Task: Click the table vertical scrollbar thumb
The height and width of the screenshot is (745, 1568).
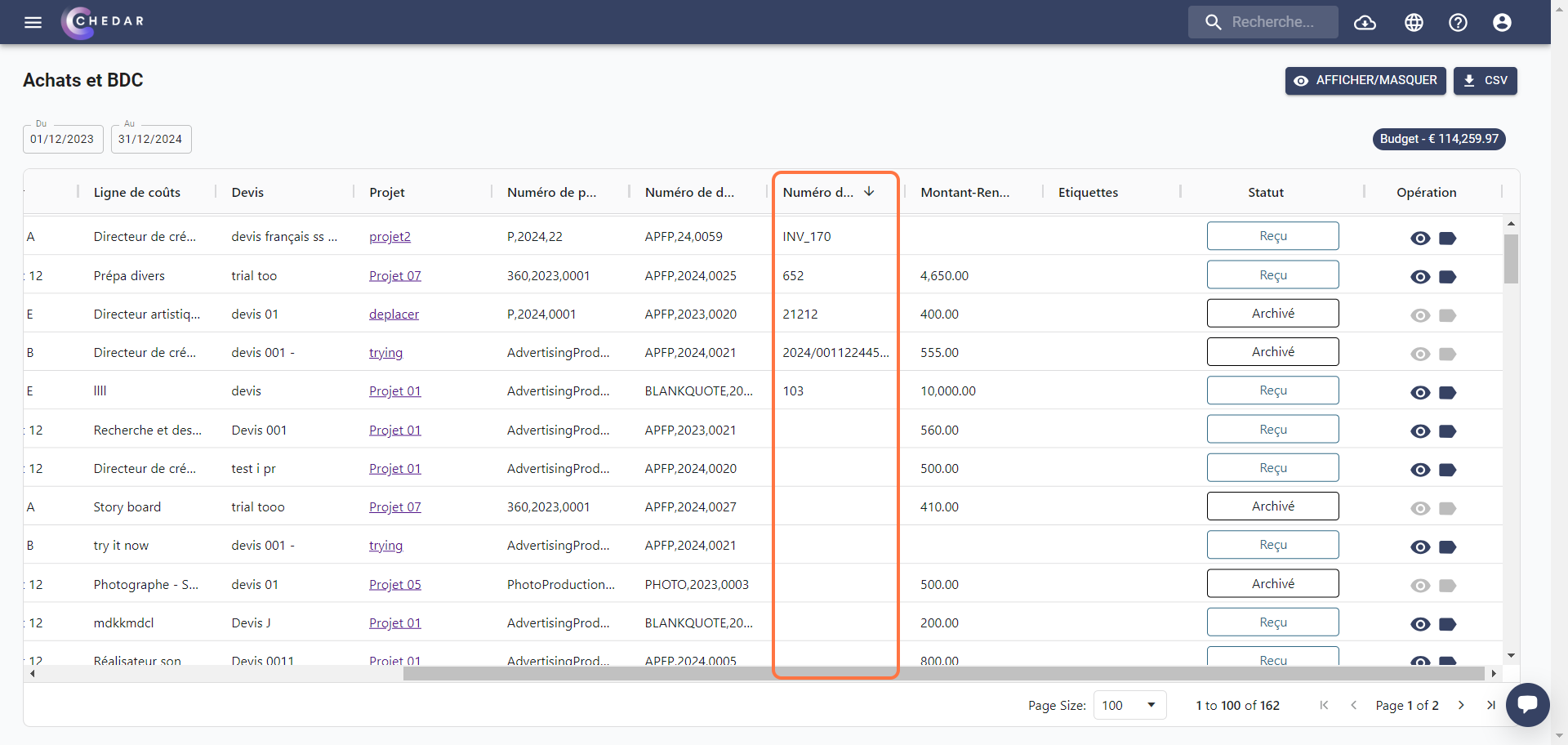Action: [1511, 259]
